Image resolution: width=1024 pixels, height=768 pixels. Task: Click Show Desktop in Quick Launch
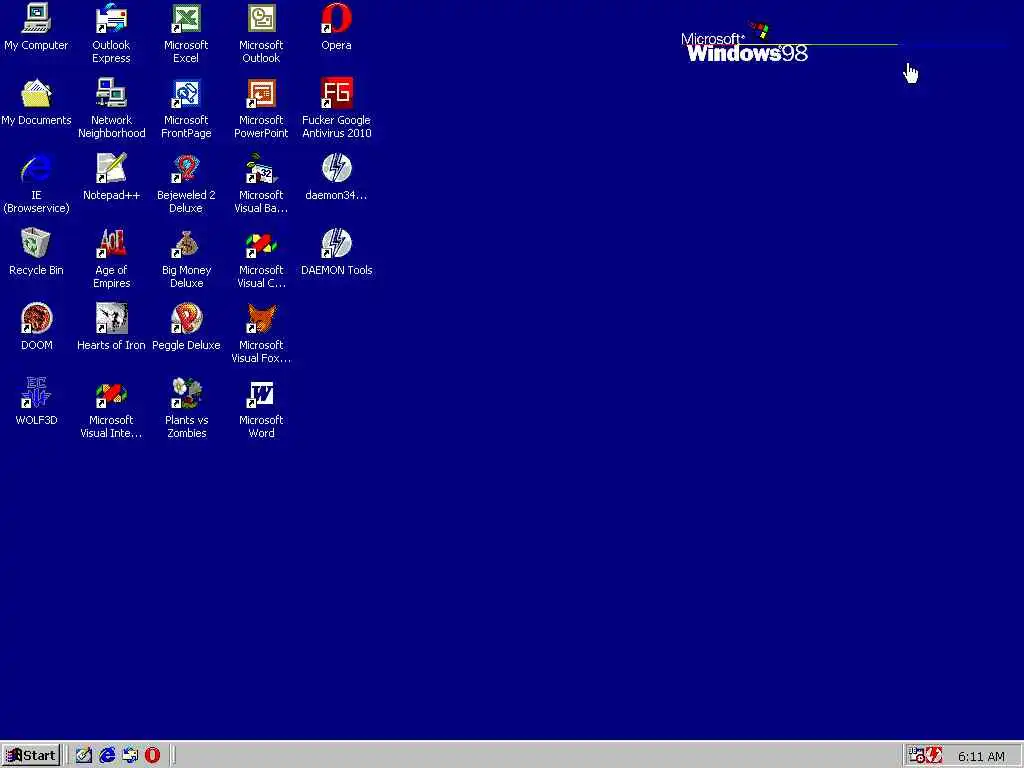coord(84,755)
